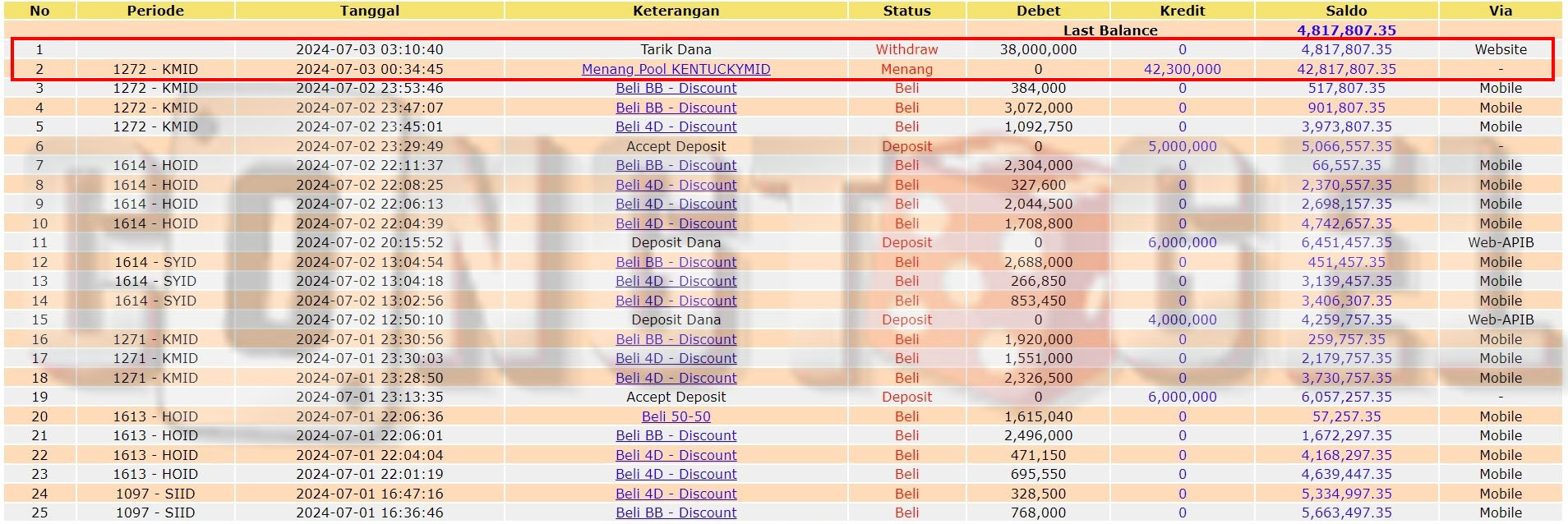Click Beli BB - Discount link in row 12
The image size is (1568, 524).
click(676, 262)
